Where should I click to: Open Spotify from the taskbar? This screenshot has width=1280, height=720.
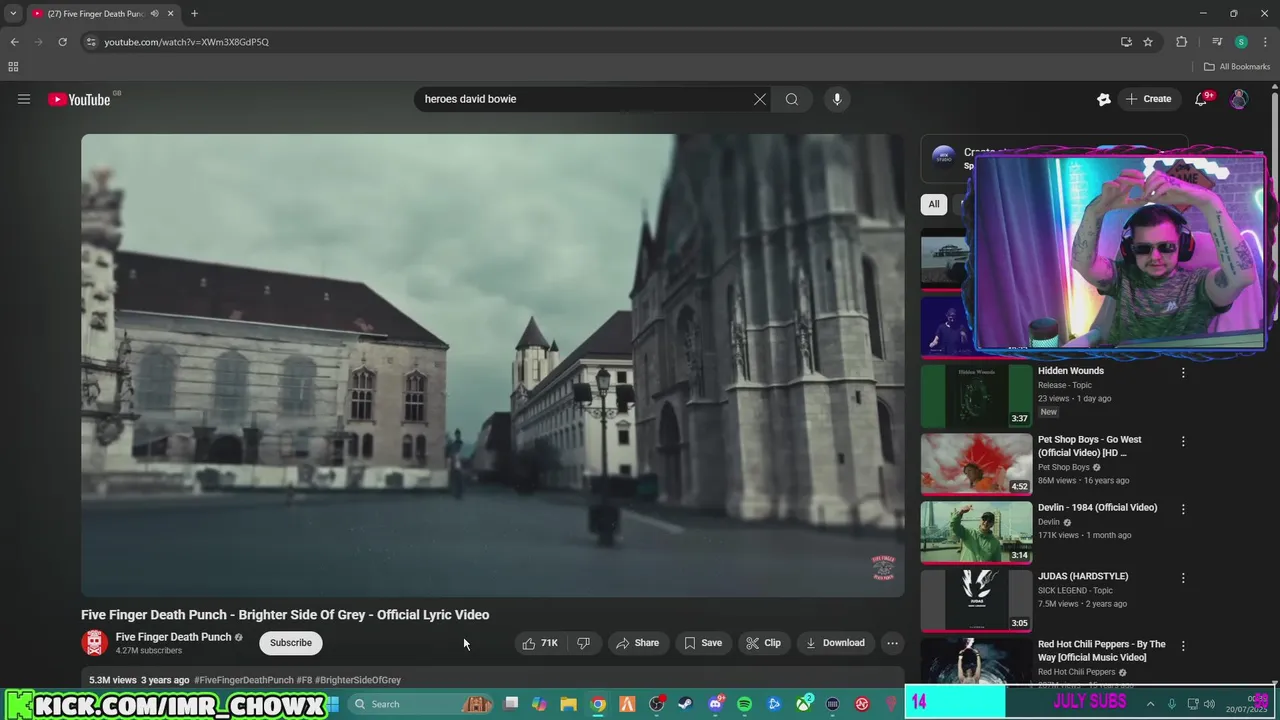pyautogui.click(x=744, y=704)
